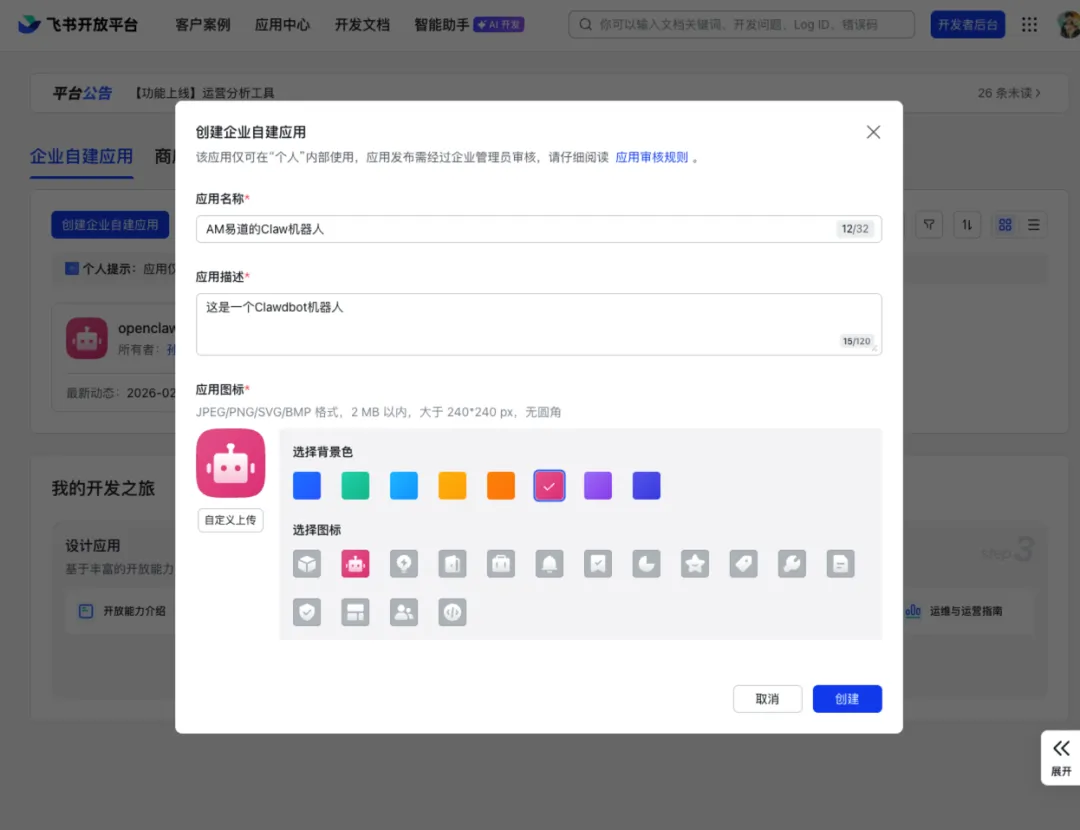The width and height of the screenshot is (1080, 830).
Task: Select the star icon option
Action: coord(695,564)
